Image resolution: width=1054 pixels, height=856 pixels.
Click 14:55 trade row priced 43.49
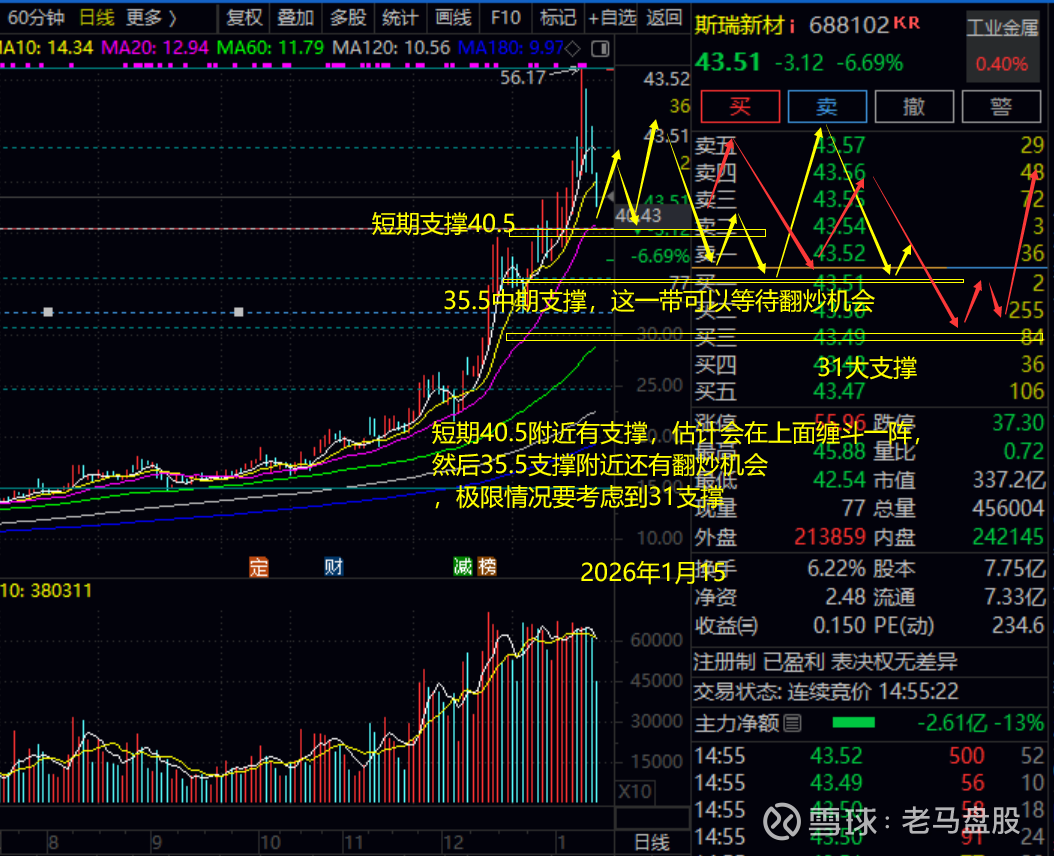[x=868, y=783]
